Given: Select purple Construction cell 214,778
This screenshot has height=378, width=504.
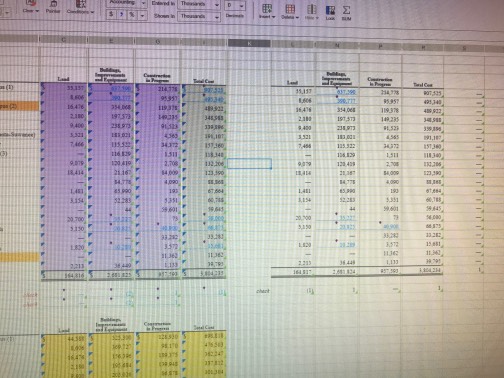Looking at the screenshot, I should pos(158,89).
